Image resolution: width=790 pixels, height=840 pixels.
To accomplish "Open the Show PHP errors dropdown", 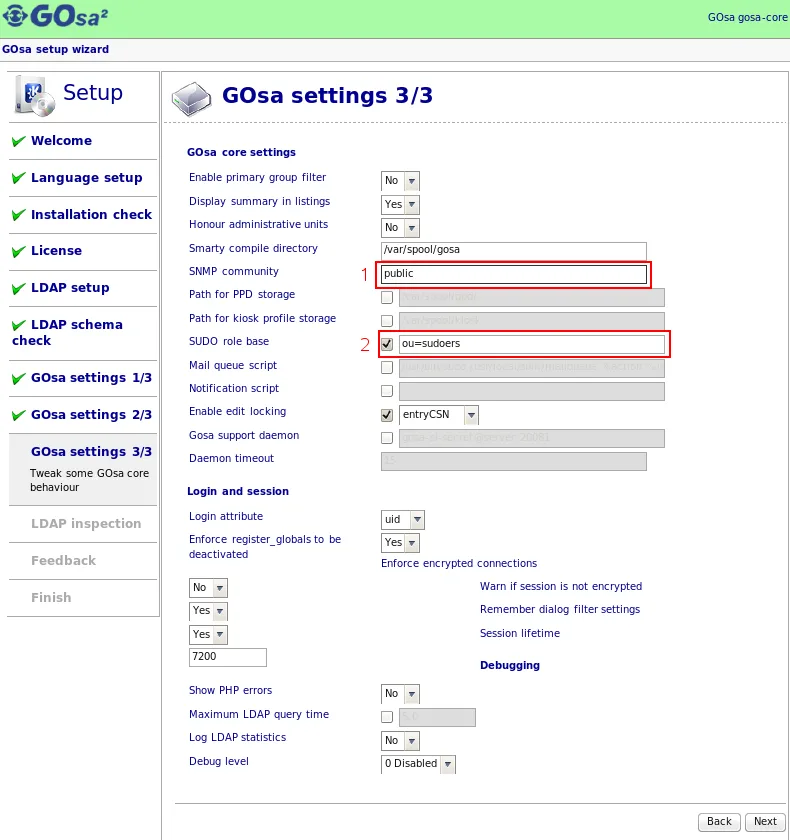I will coord(400,694).
